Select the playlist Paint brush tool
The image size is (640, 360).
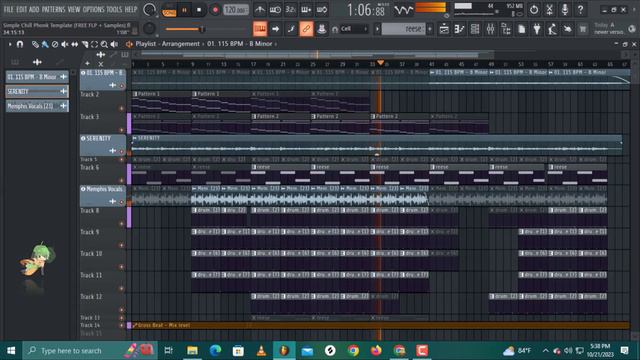click(45, 44)
